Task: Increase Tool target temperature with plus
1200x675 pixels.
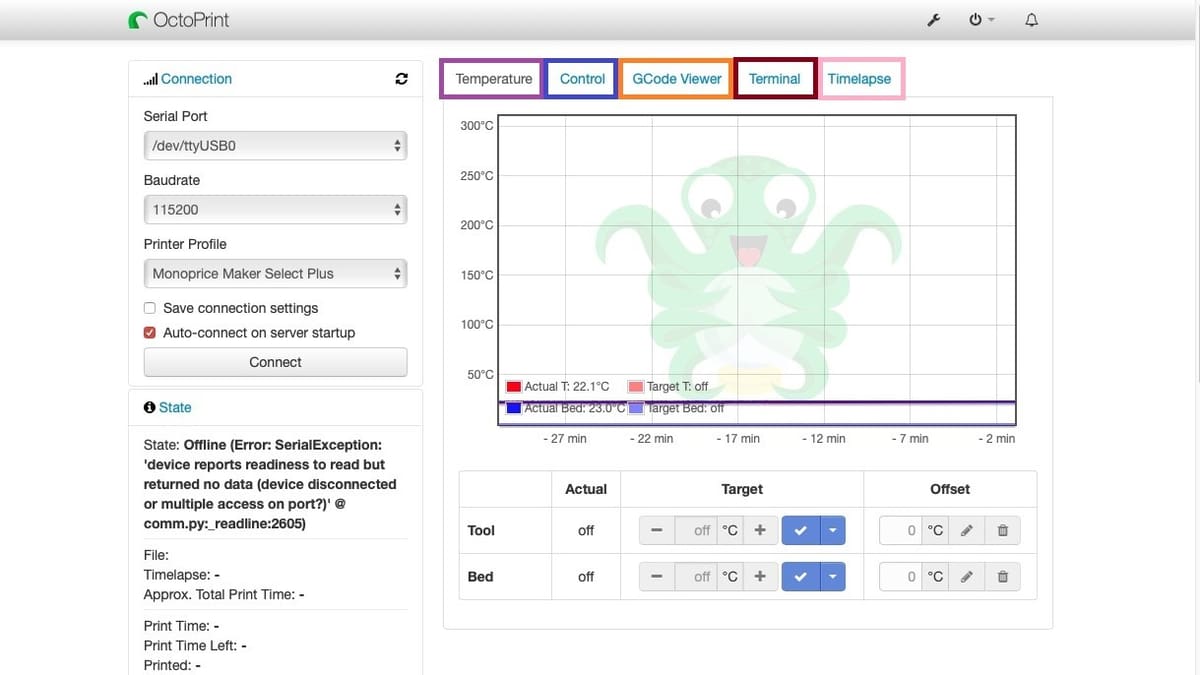Action: (x=760, y=531)
